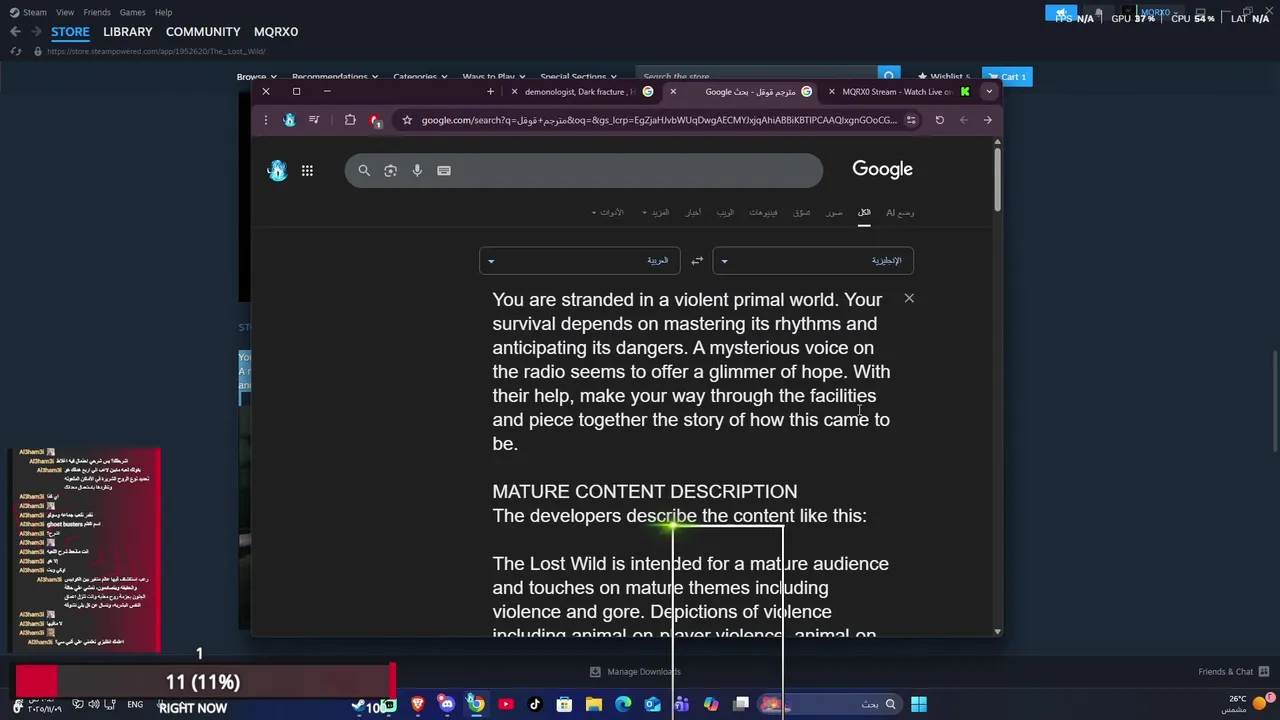Select the وضع AI search tab

900,213
